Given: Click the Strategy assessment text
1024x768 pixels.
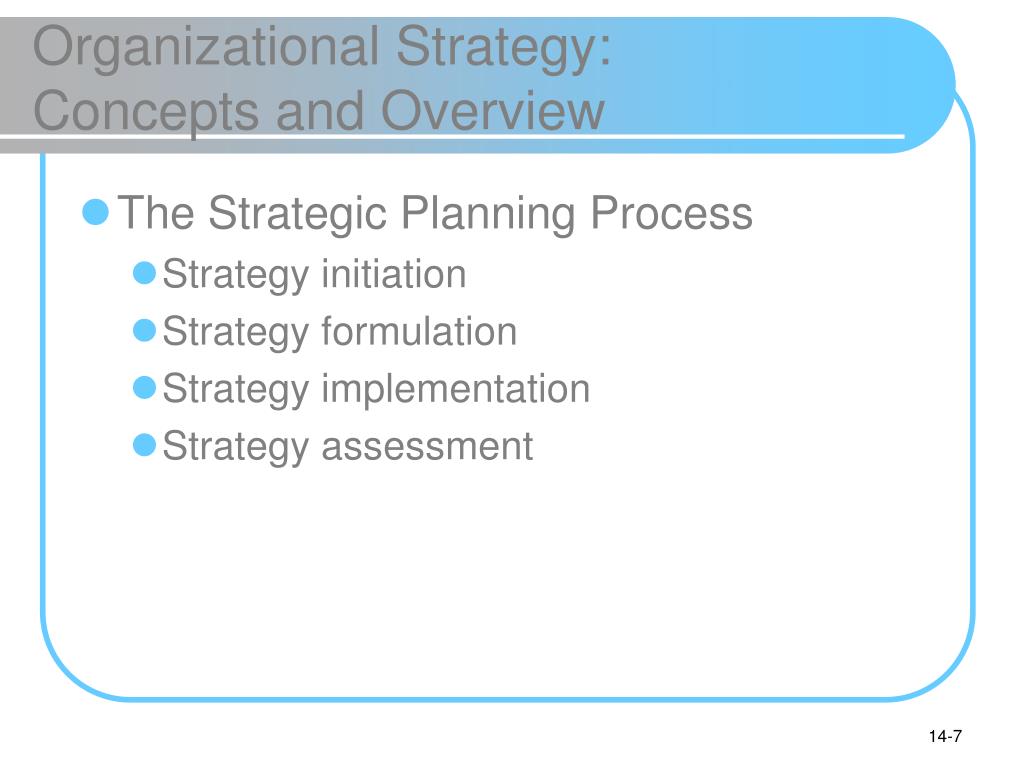Looking at the screenshot, I should pos(347,447).
